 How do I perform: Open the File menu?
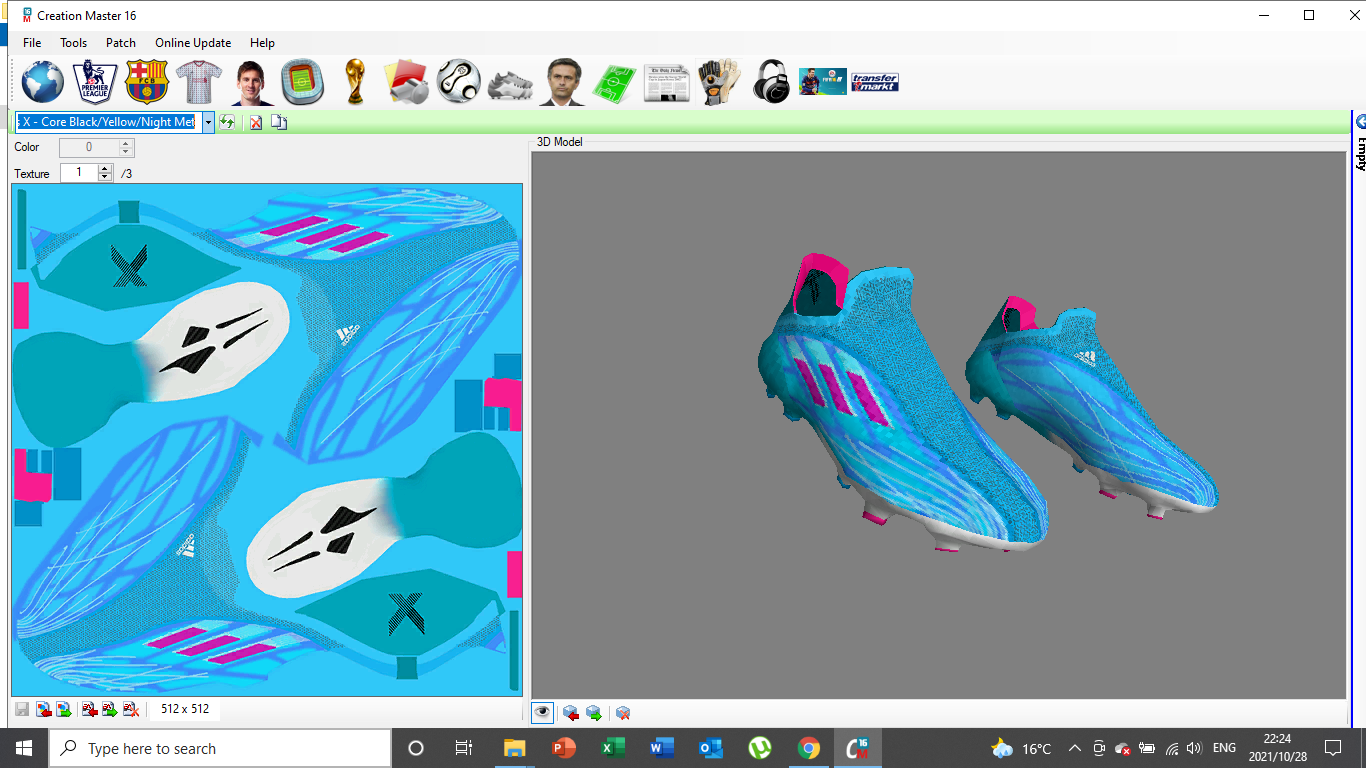pyautogui.click(x=32, y=43)
